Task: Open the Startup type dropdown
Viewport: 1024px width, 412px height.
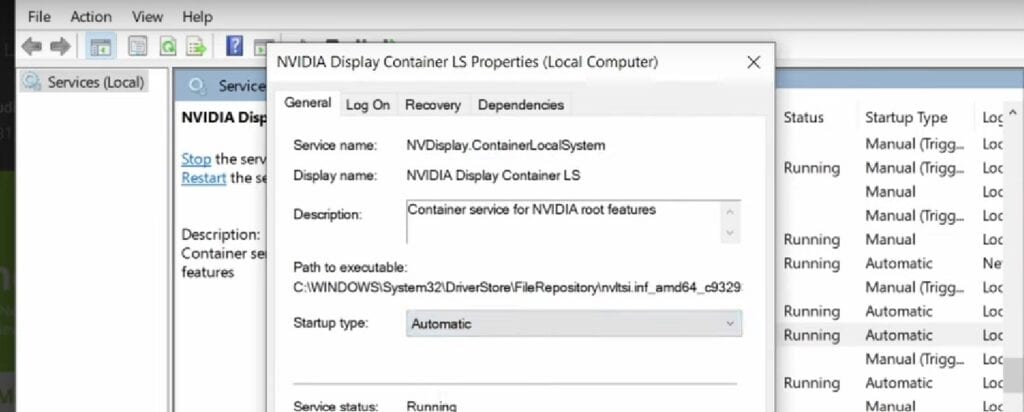Action: 574,323
